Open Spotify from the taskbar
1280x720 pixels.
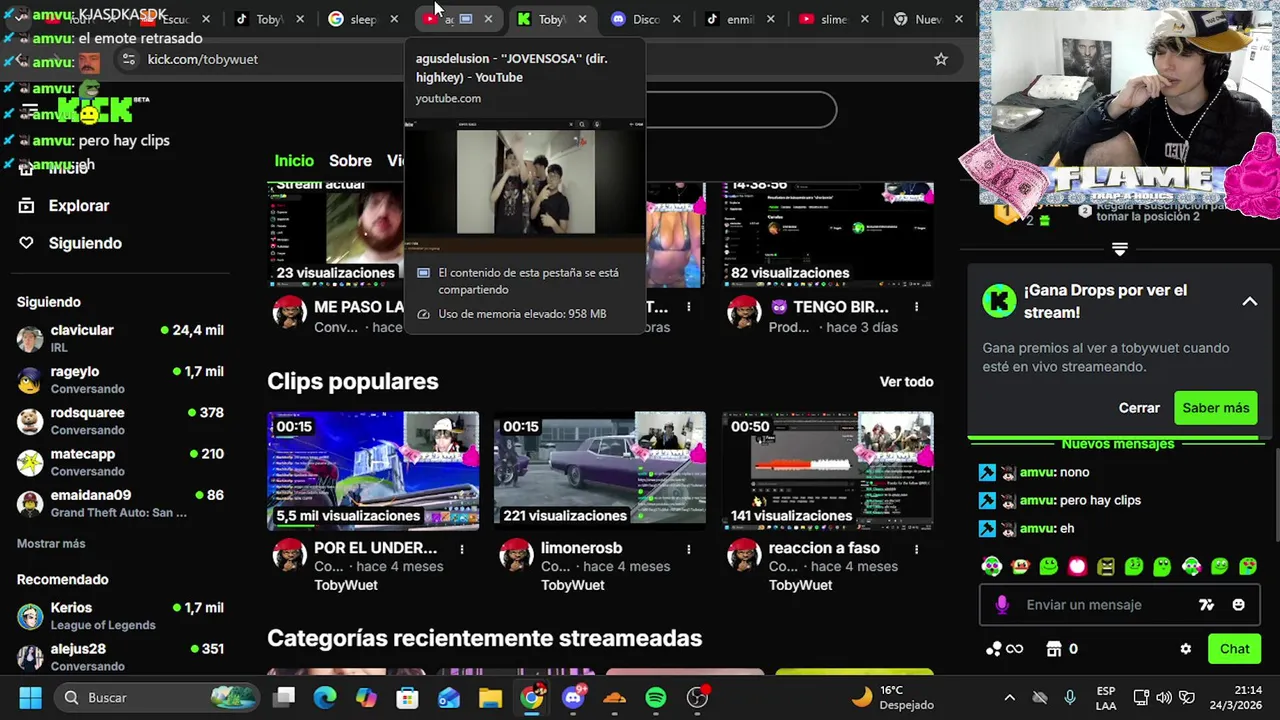click(656, 697)
